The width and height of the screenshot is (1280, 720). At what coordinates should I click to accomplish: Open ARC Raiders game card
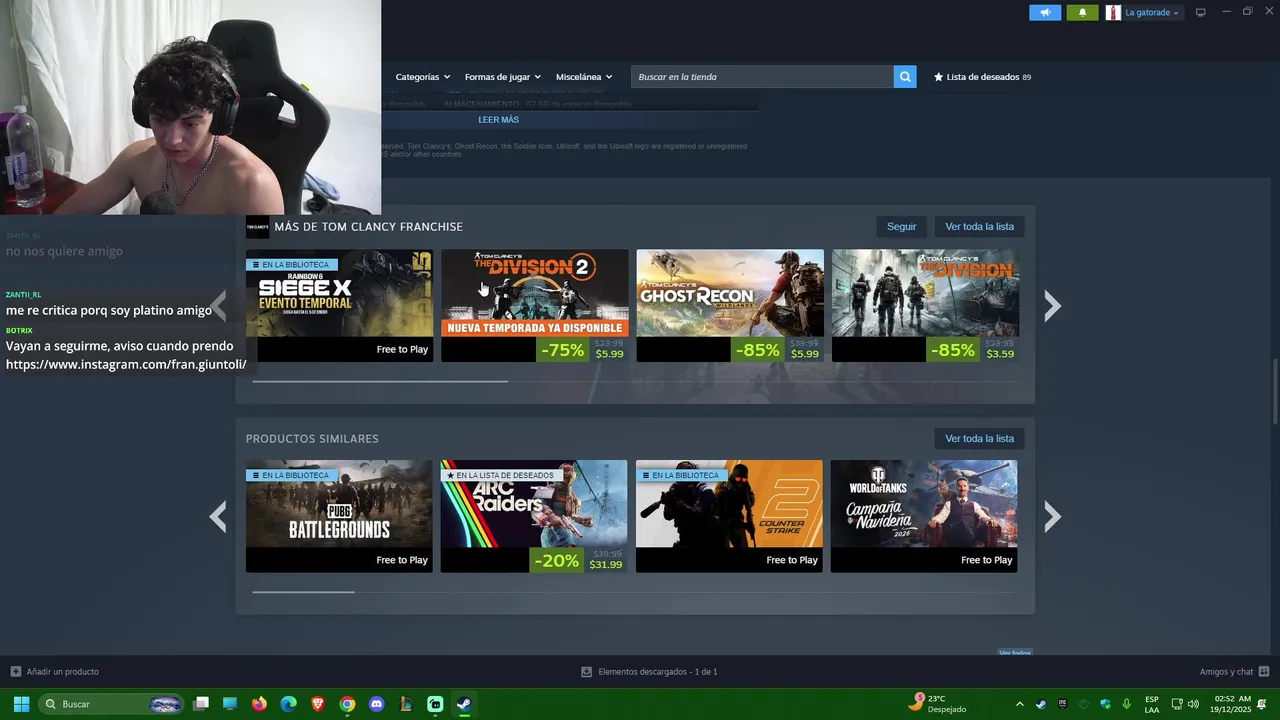point(534,517)
